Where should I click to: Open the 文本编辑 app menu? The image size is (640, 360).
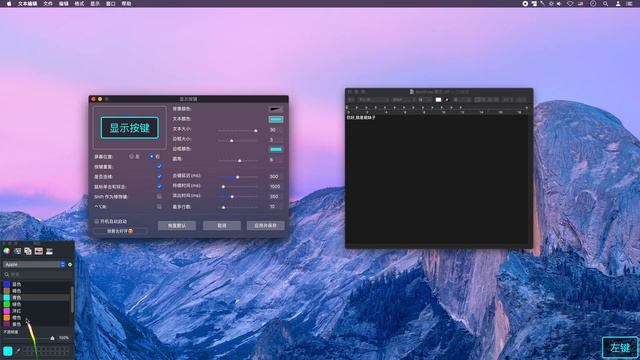tap(27, 3)
